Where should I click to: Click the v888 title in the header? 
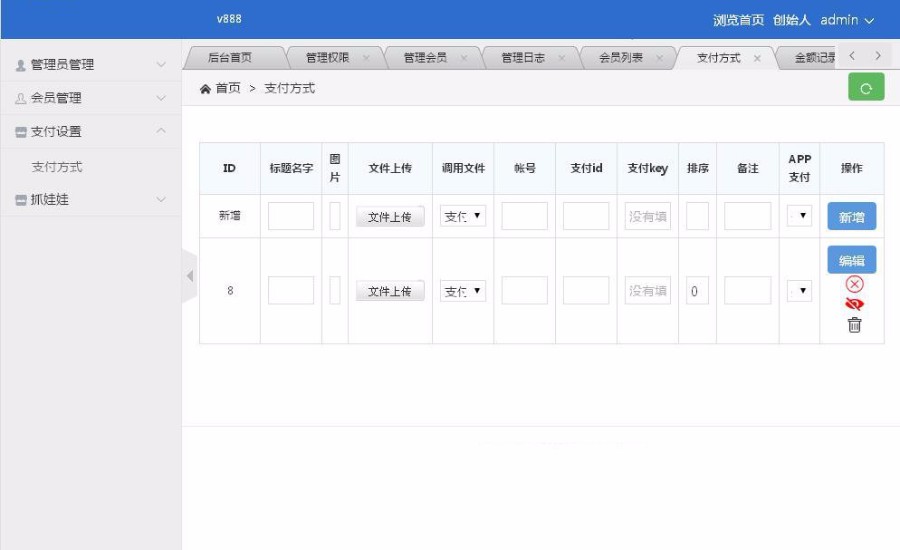(229, 19)
